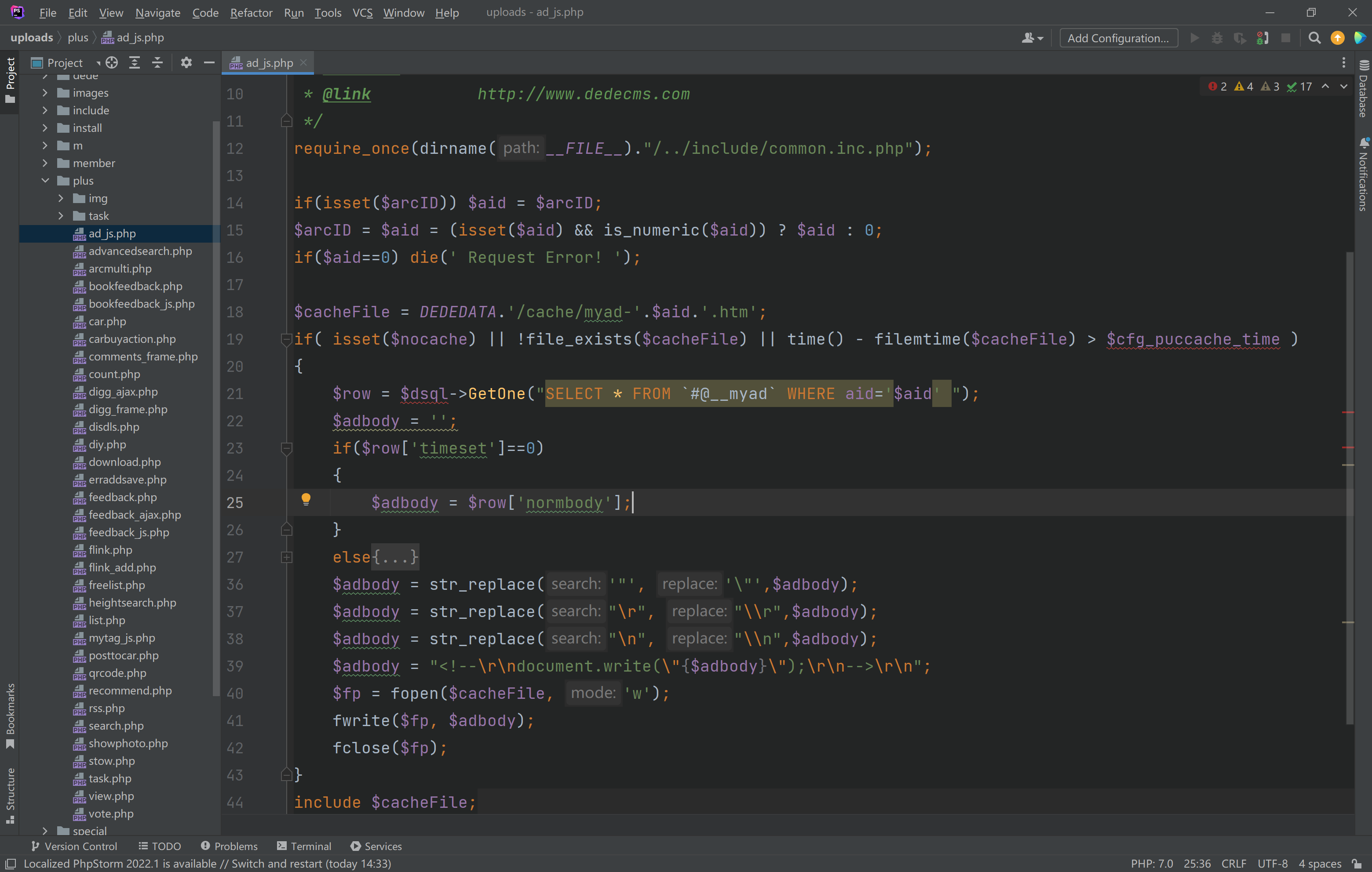Click the red error stripe marker on scrollbar
1372x872 pixels.
tap(1347, 412)
